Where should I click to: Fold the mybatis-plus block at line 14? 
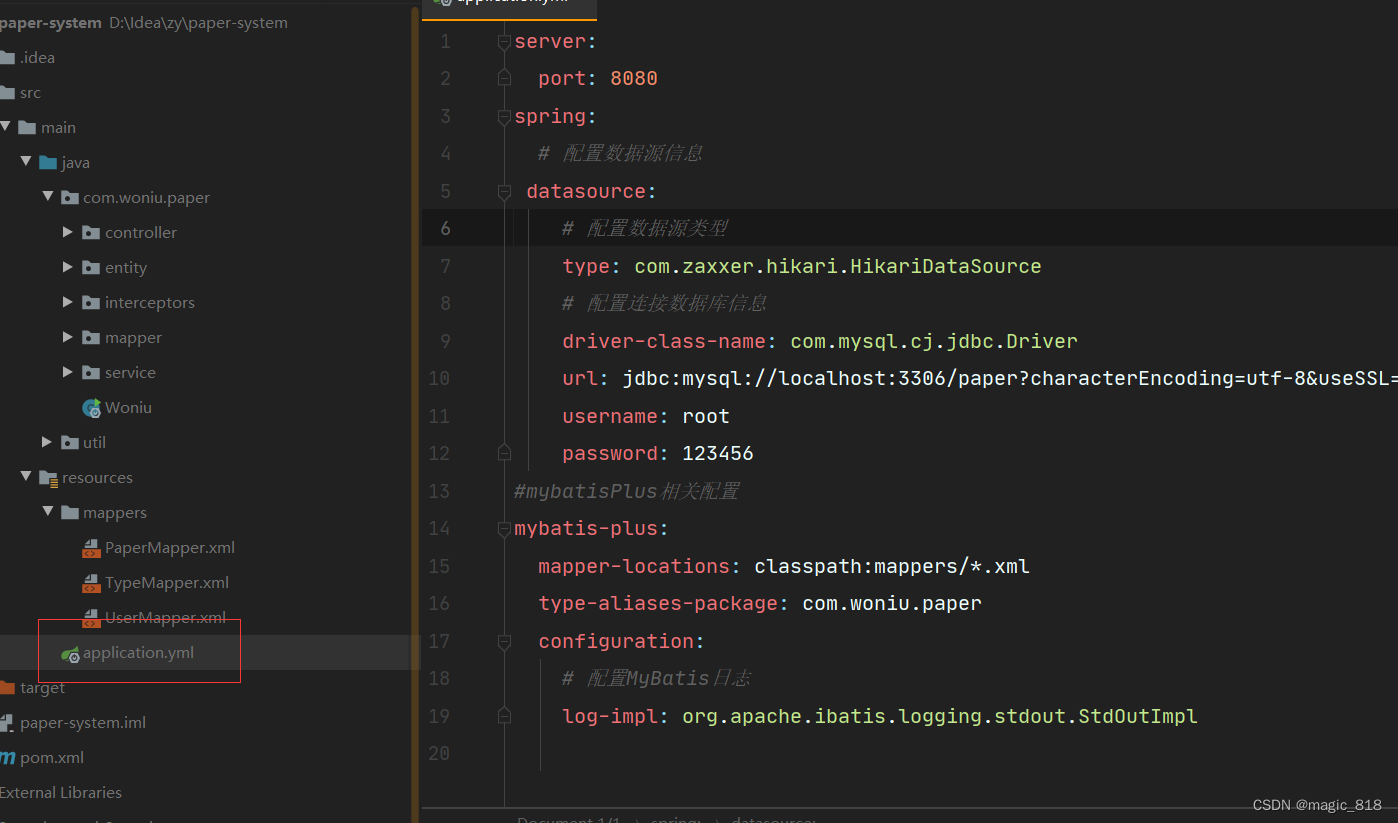504,528
